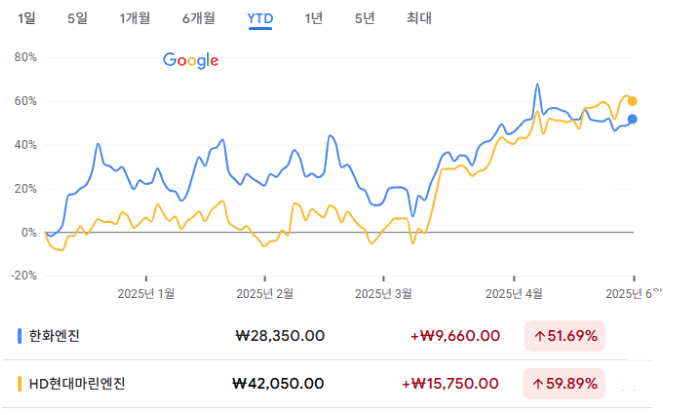This screenshot has width=678, height=415.
Task: Open the HD현대마린엔진 stock row
Action: 327,384
